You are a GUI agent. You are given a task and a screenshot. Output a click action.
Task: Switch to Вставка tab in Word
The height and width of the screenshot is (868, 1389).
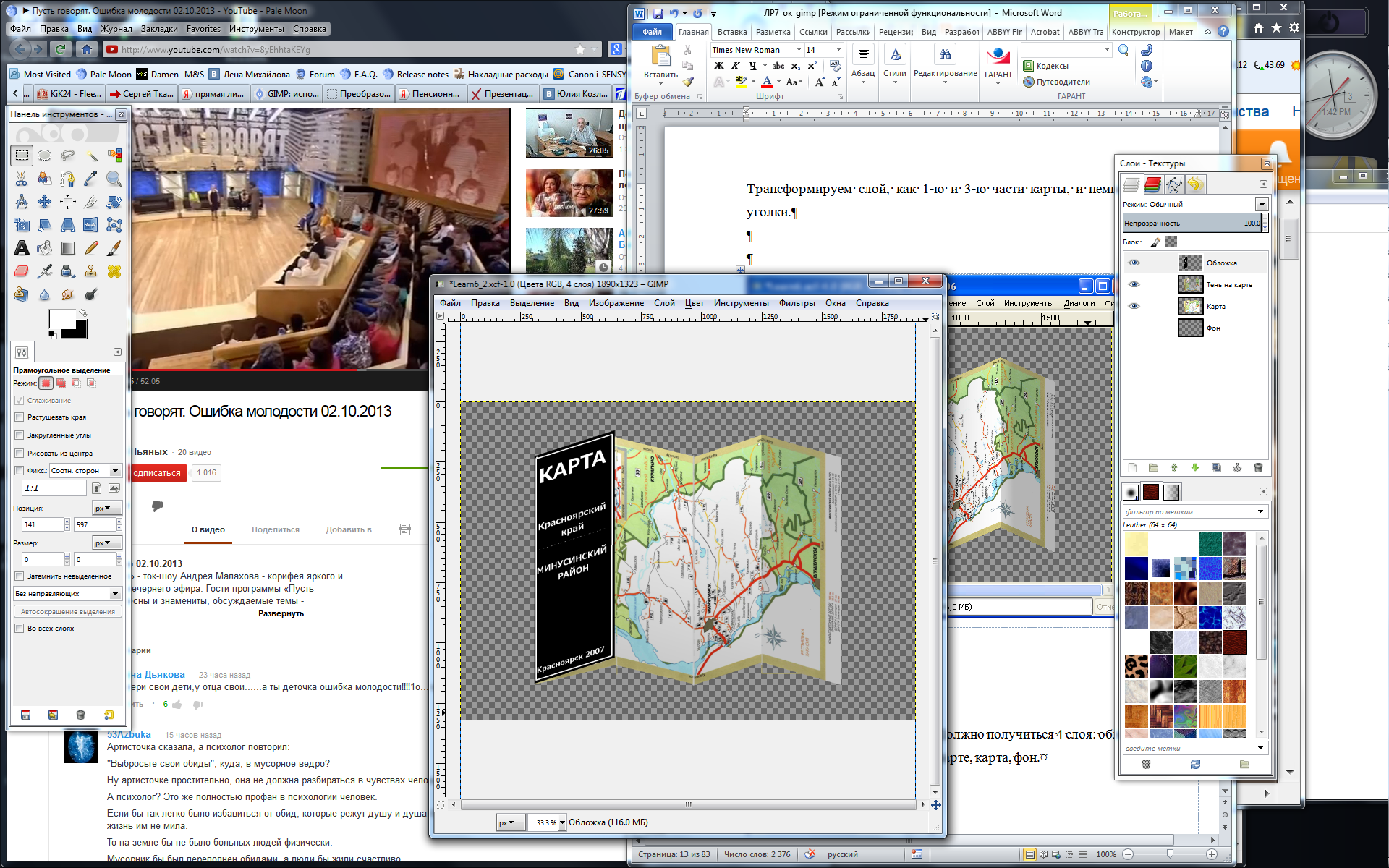click(x=732, y=32)
